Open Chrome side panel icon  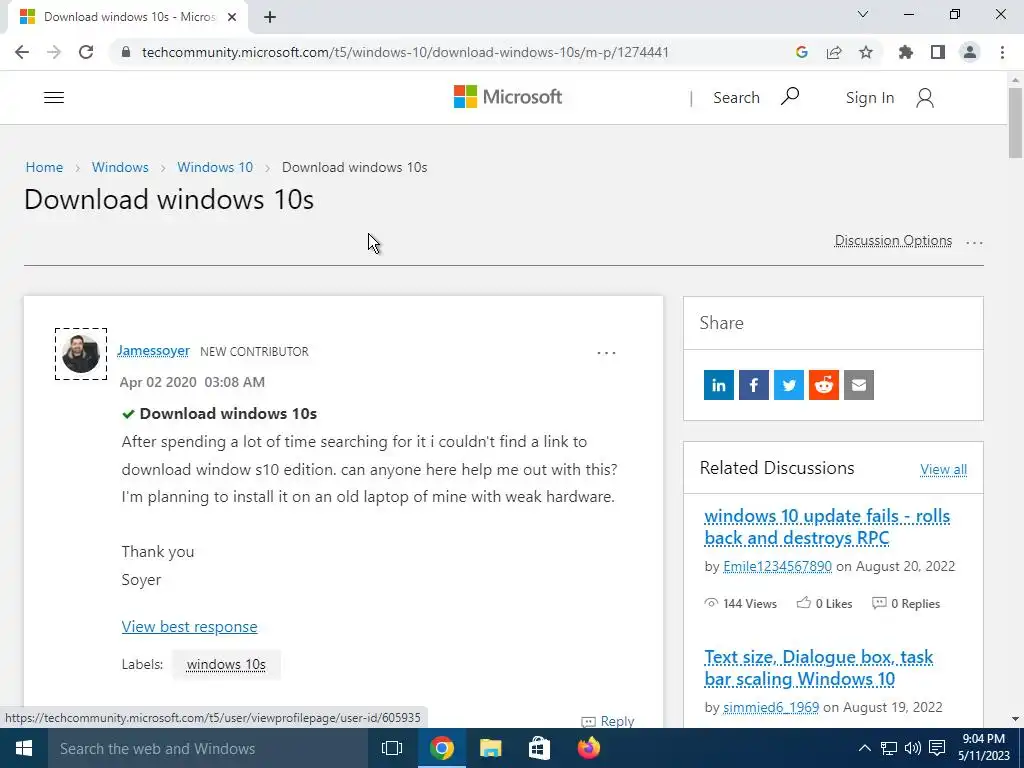pyautogui.click(x=938, y=52)
